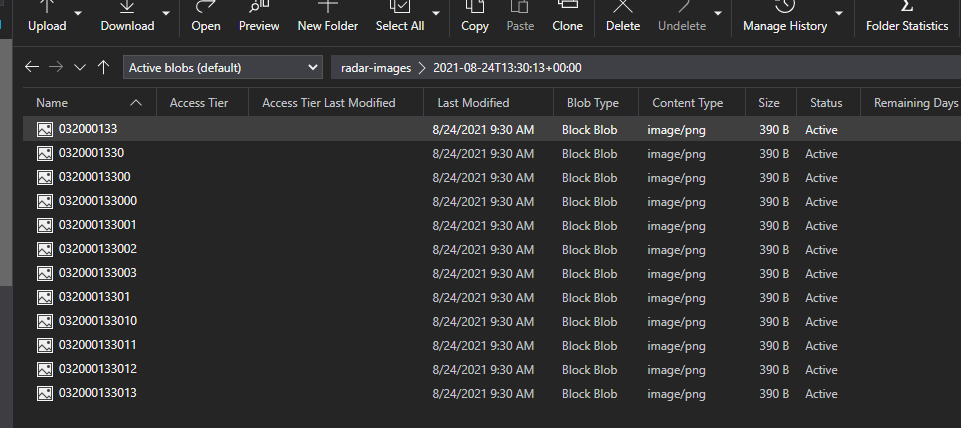This screenshot has height=428, width=961.
Task: Open recent locations chevron
Action: (x=80, y=67)
